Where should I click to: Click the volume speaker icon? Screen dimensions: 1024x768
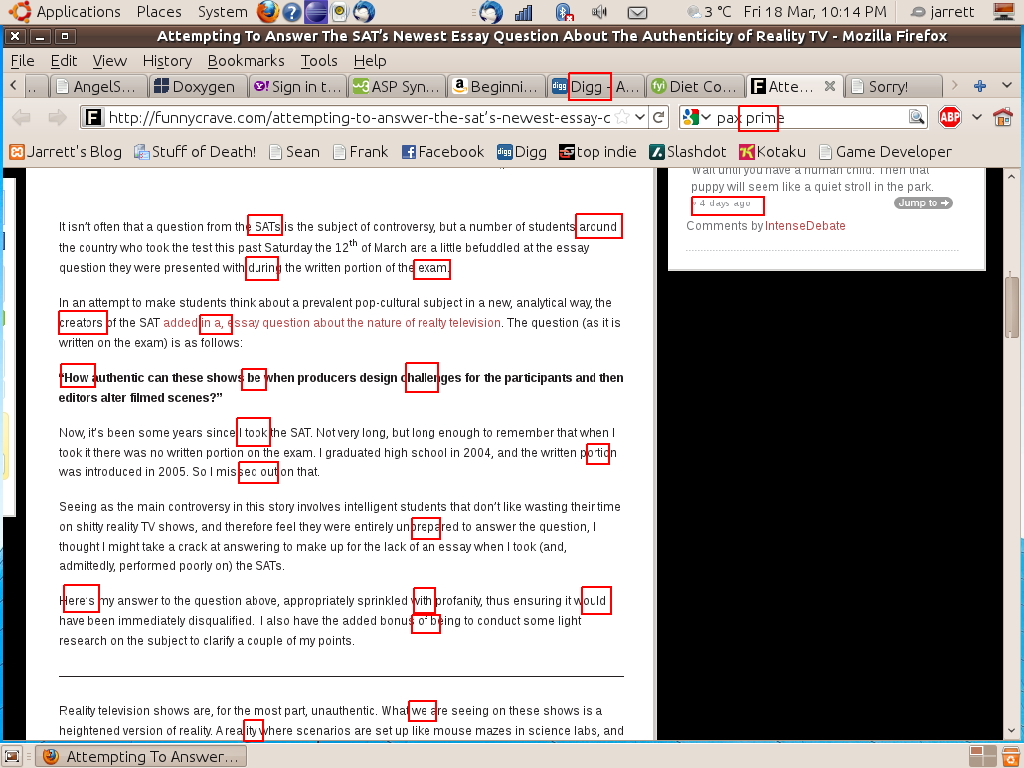pyautogui.click(x=599, y=12)
